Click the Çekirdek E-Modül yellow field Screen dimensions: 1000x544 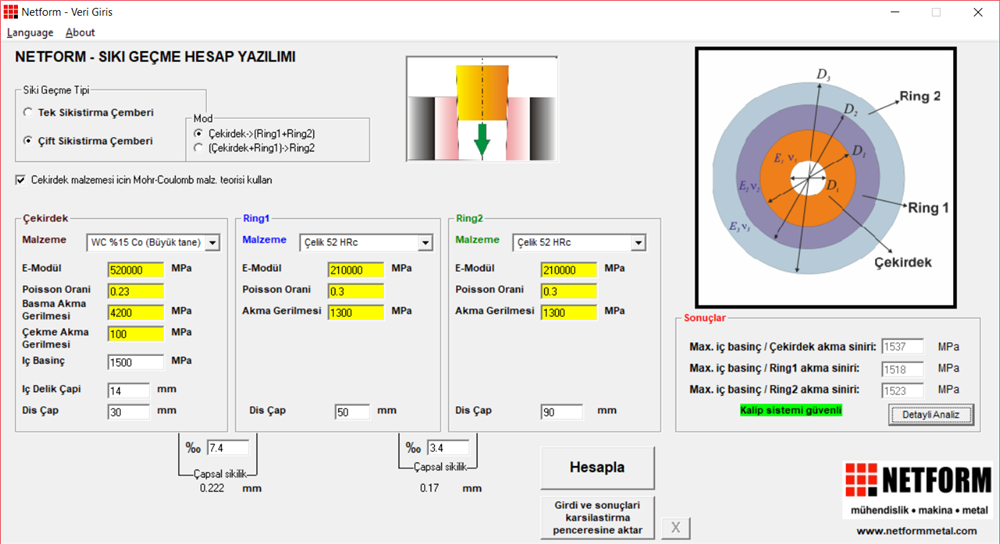(x=135, y=270)
